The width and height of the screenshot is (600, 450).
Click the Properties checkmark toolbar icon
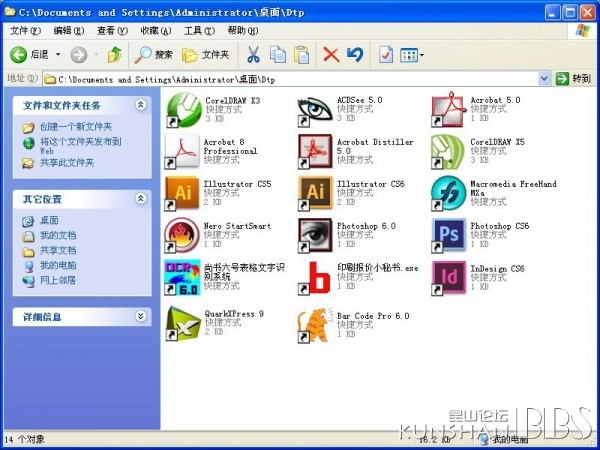click(x=386, y=55)
